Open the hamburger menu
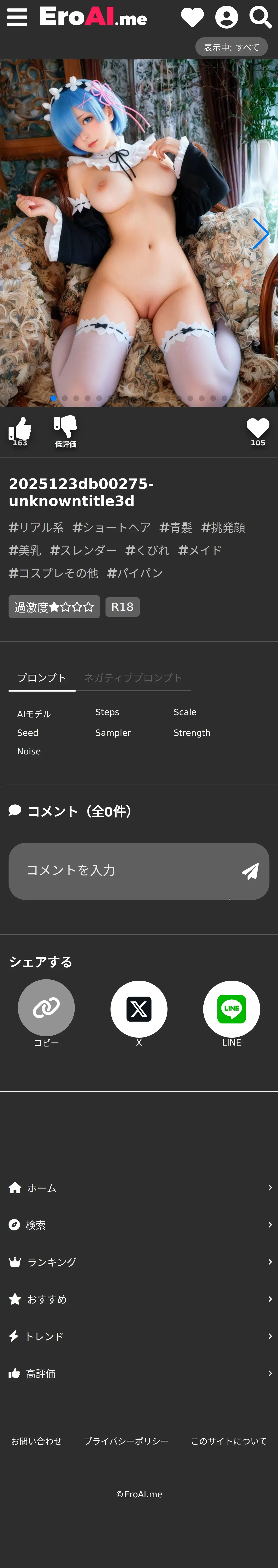The width and height of the screenshot is (278, 1568). pyautogui.click(x=17, y=17)
